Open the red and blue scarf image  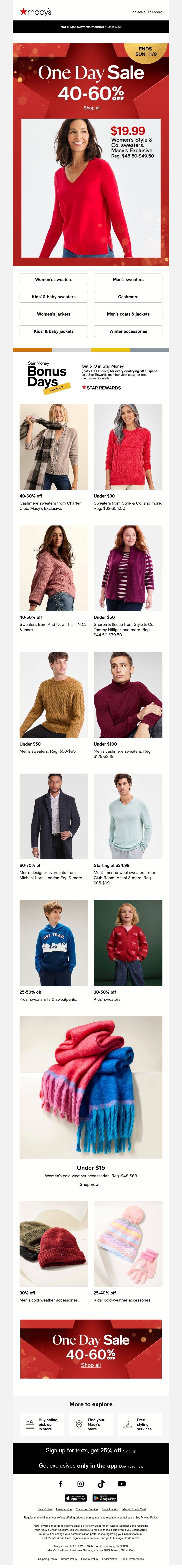91,1087
